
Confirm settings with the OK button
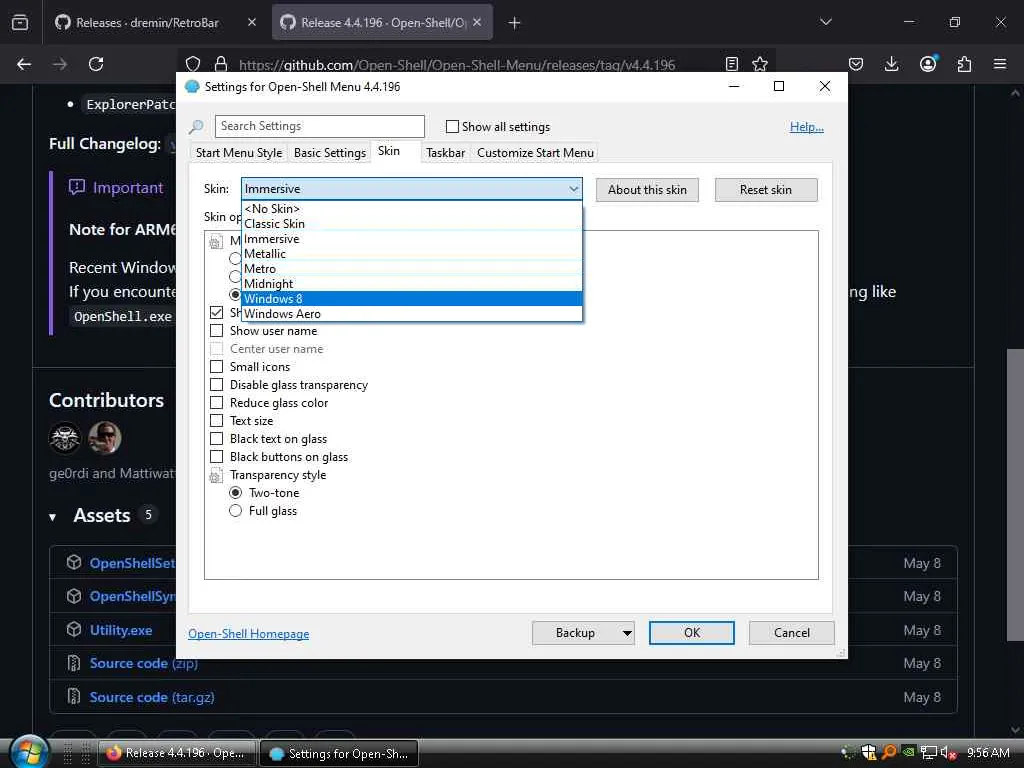692,633
